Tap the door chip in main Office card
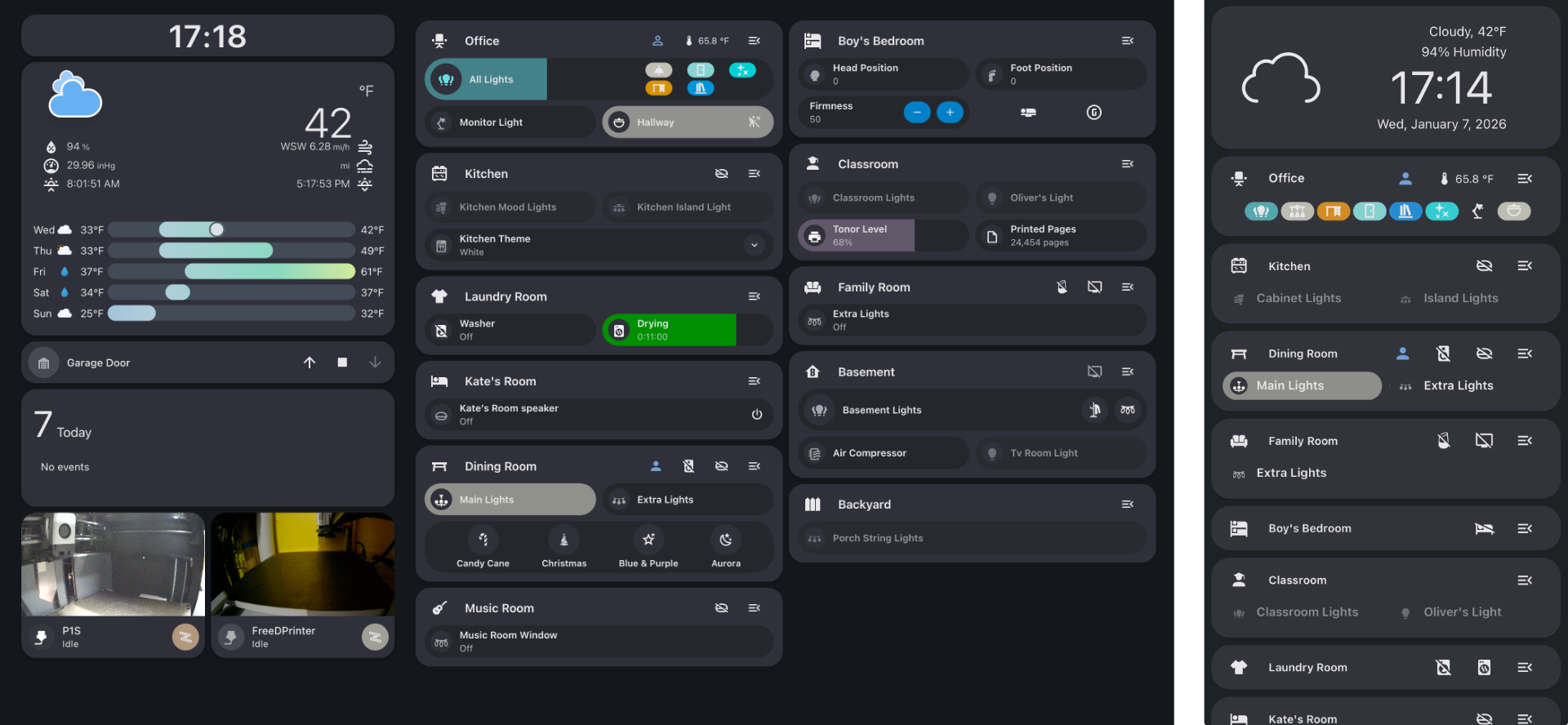This screenshot has width=1568, height=725. 701,70
